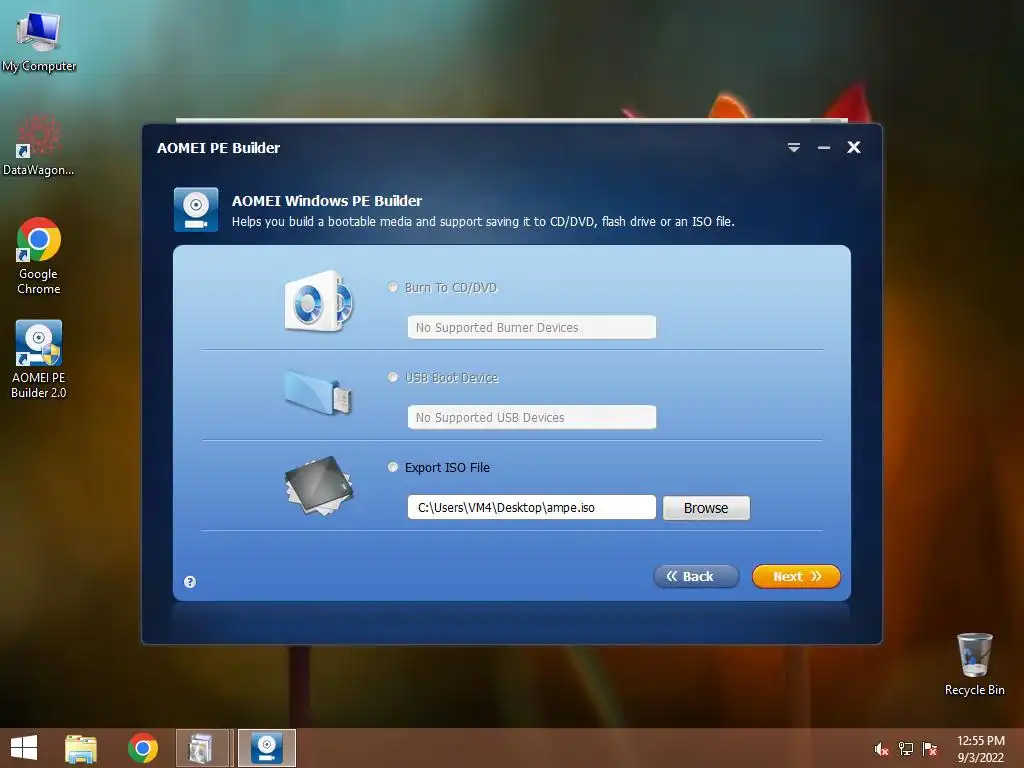Viewport: 1024px width, 768px height.
Task: Open the AOMEI title bar dropdown menu icon
Action: click(793, 148)
